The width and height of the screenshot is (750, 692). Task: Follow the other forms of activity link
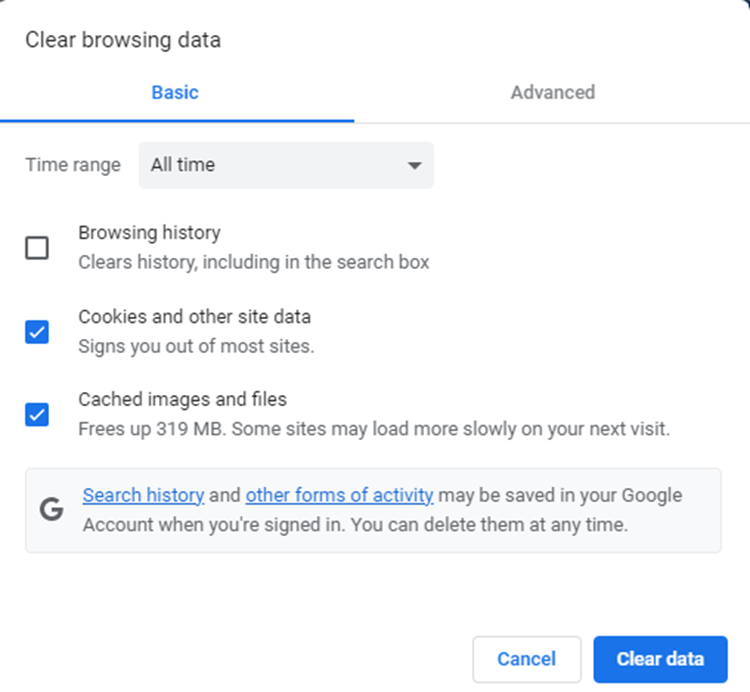pyautogui.click(x=339, y=495)
